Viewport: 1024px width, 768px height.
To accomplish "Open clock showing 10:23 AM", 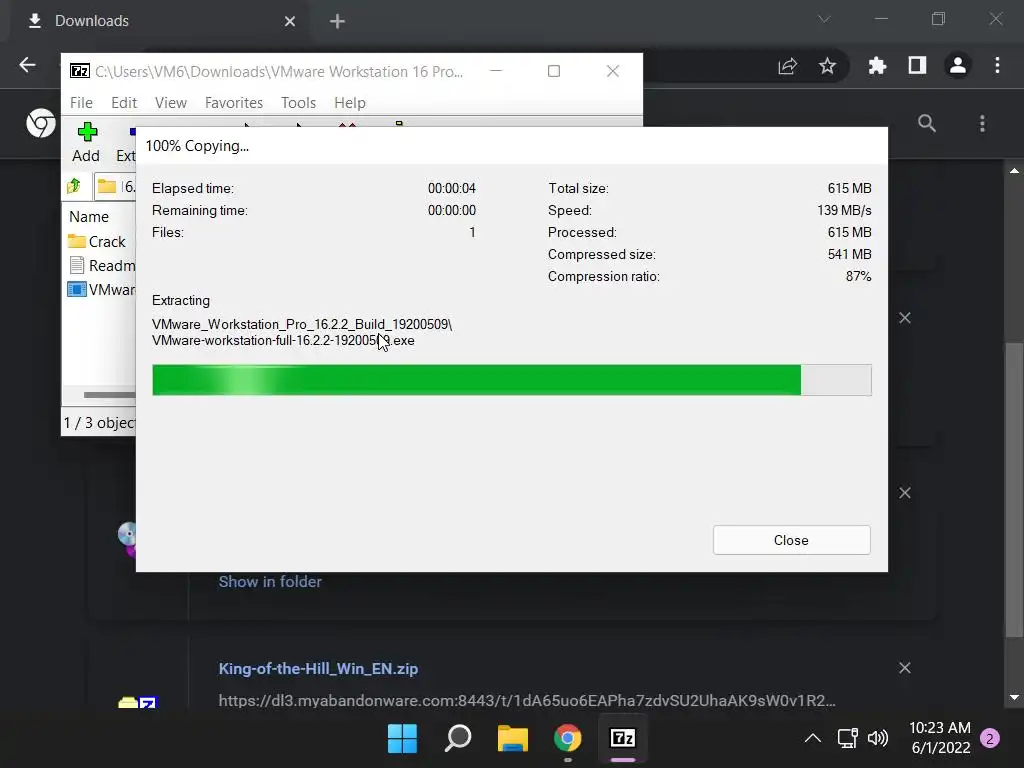I will coord(940,738).
